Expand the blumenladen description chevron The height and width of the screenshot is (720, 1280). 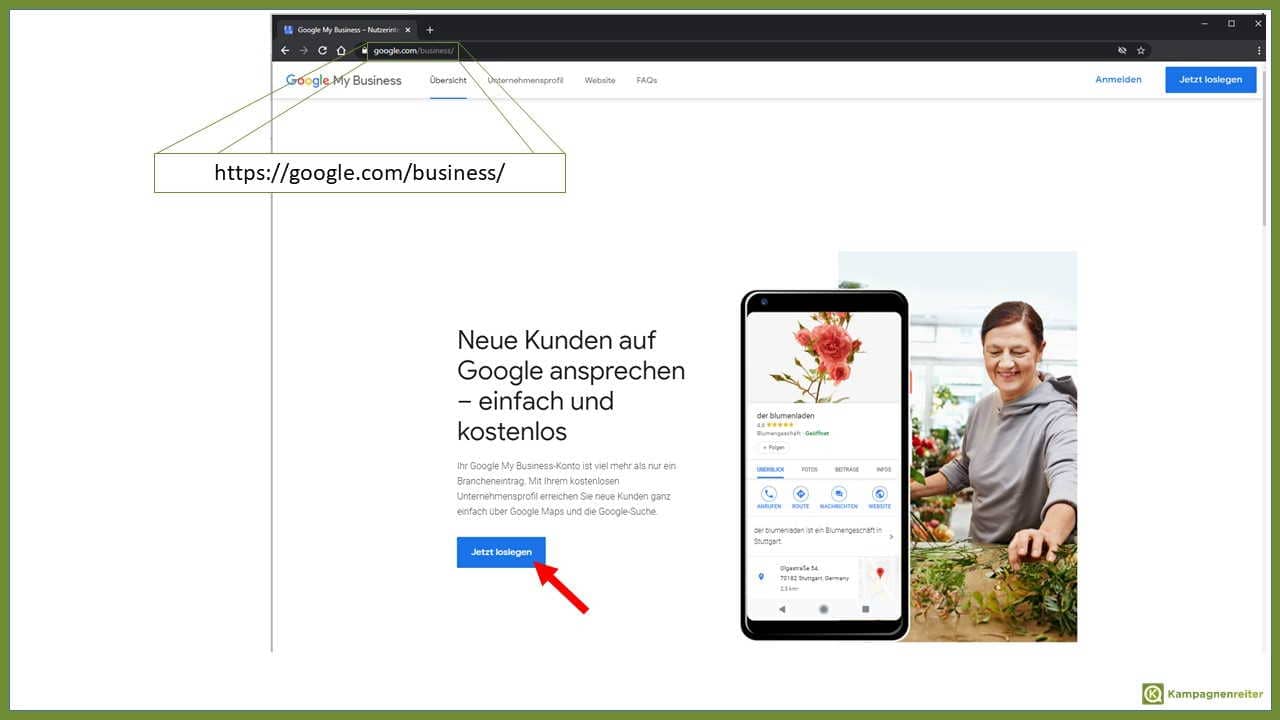(x=891, y=537)
